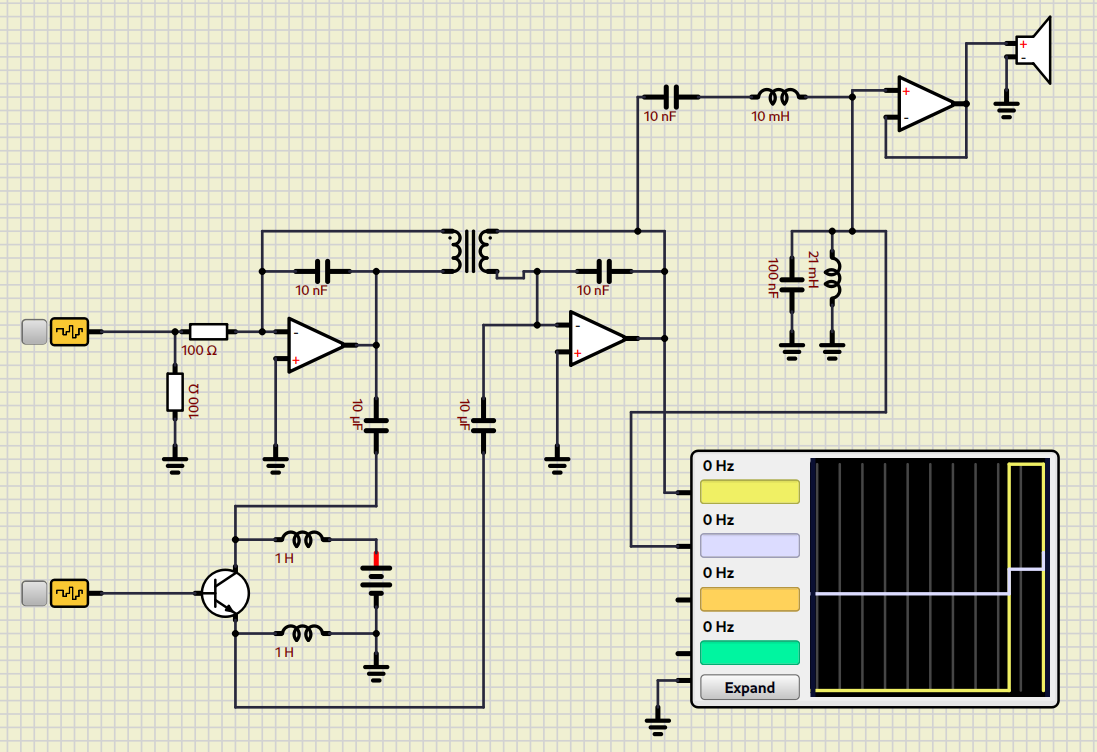Click the wave generator feeding the 100 Ω resistors
Image resolution: width=1097 pixels, height=752 pixels.
pos(69,332)
